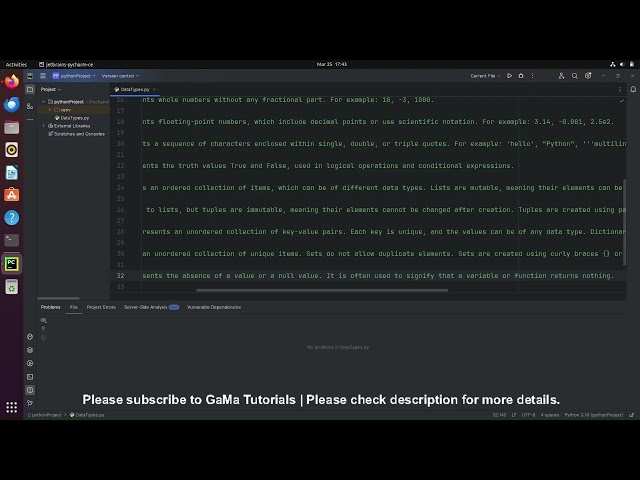The height and width of the screenshot is (480, 640).
Task: Select Scratches and Consoles in tree
Action: tap(76, 134)
